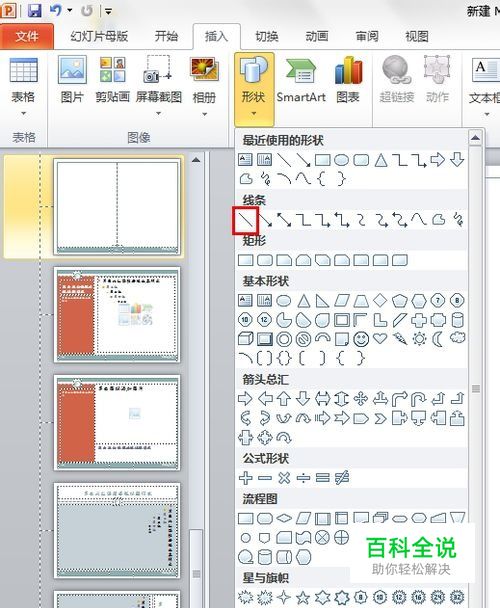Open the 文件 File tab
This screenshot has height=608, width=500.
click(x=27, y=36)
